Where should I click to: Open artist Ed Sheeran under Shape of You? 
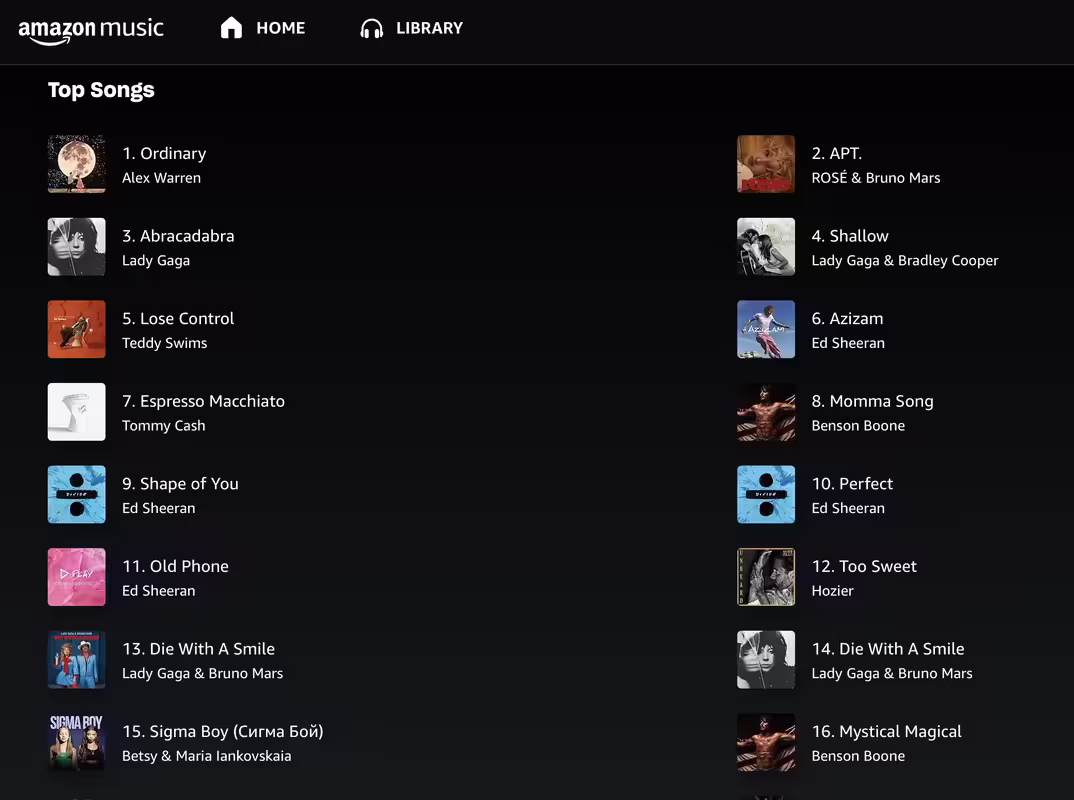[159, 508]
